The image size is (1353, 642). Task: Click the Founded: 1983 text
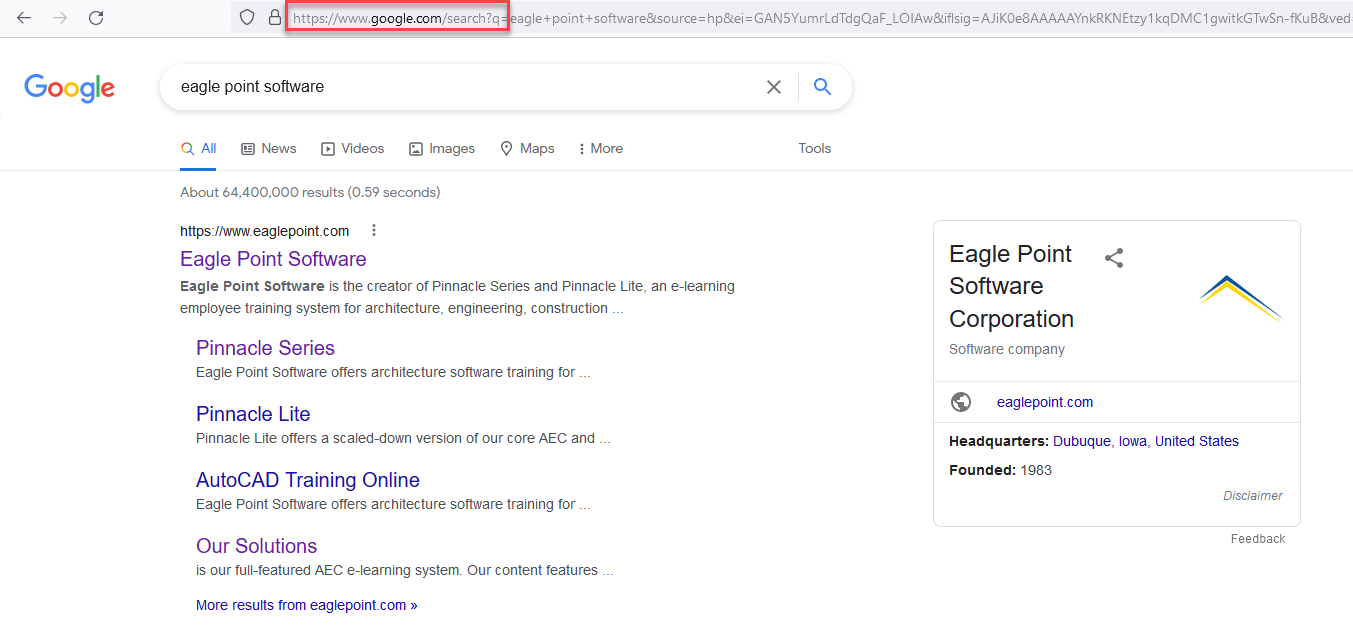[1000, 470]
